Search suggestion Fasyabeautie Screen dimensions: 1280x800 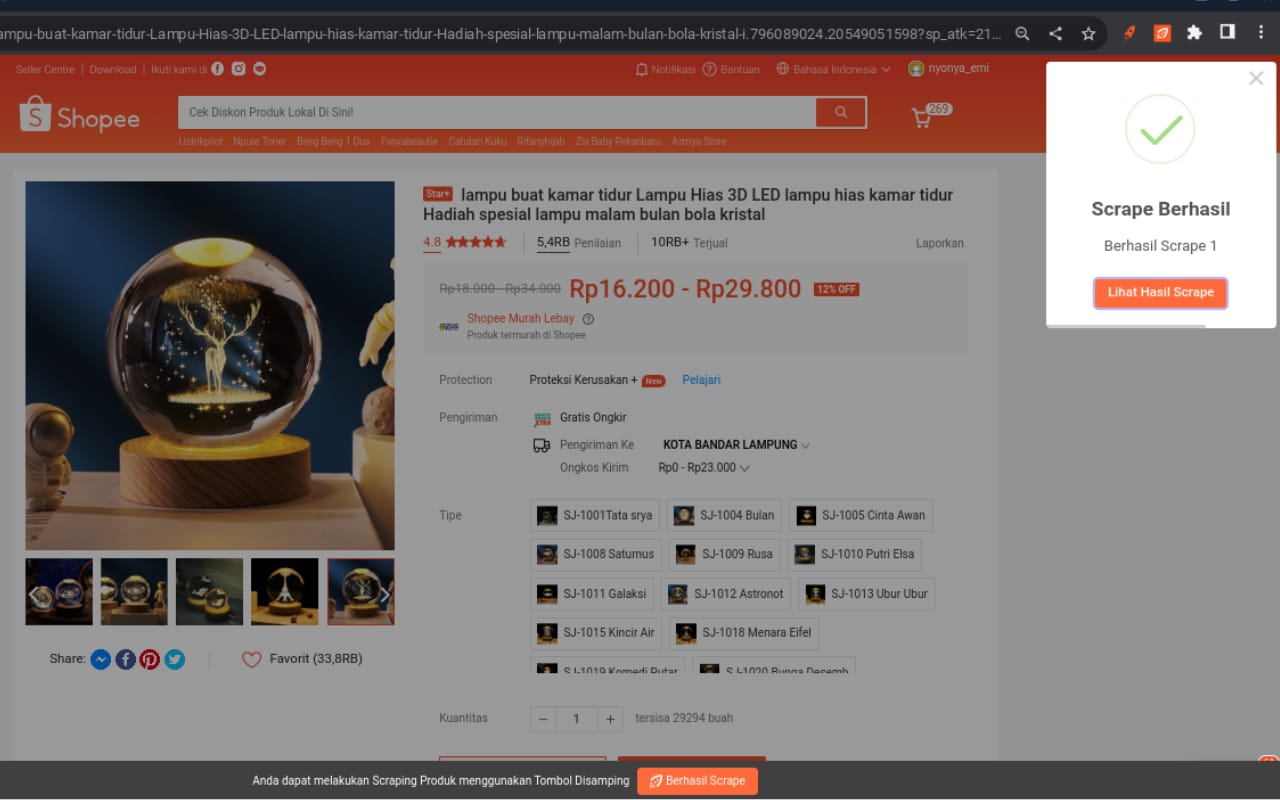point(409,141)
